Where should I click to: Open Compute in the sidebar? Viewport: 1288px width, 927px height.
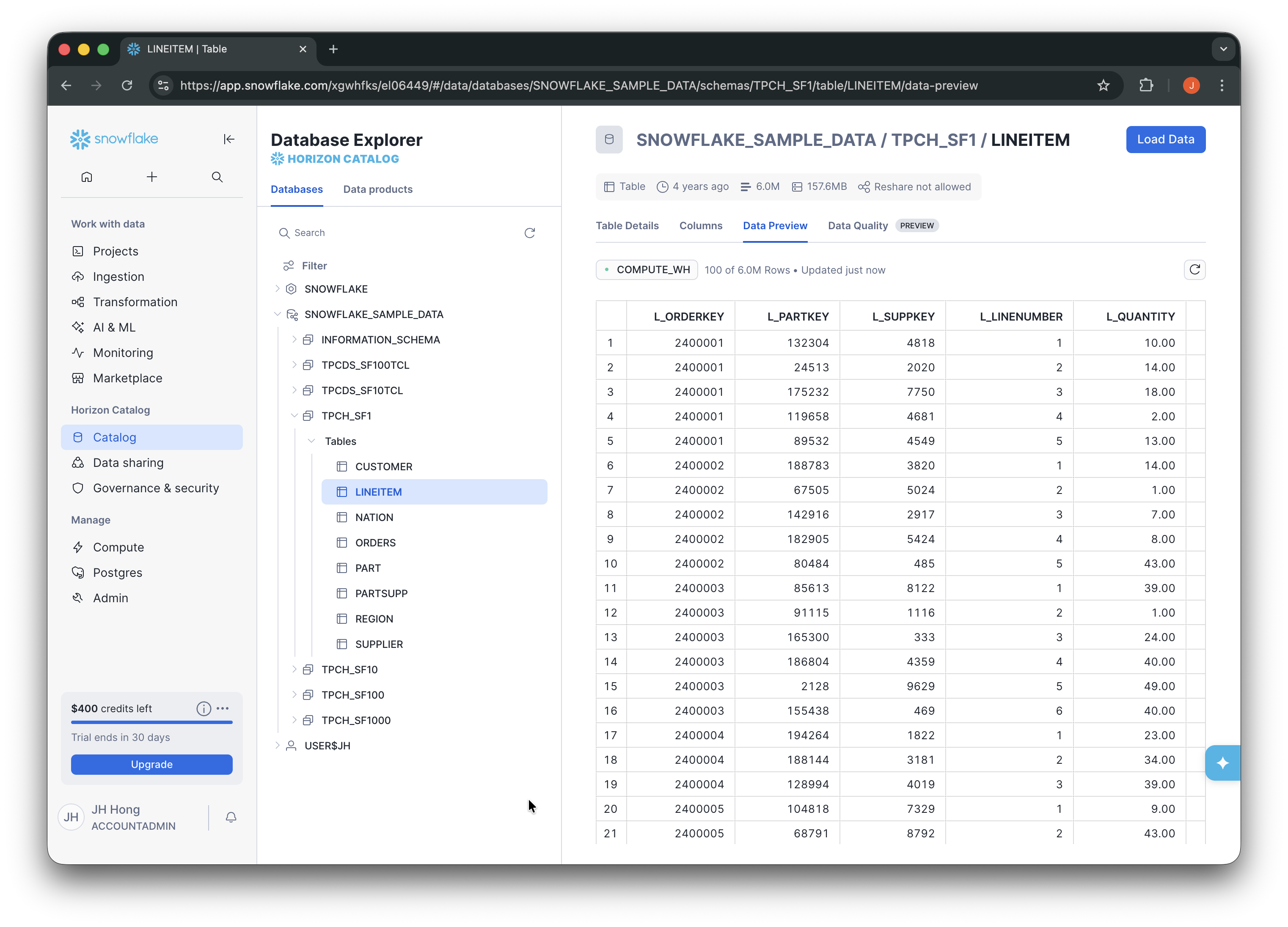click(x=151, y=548)
